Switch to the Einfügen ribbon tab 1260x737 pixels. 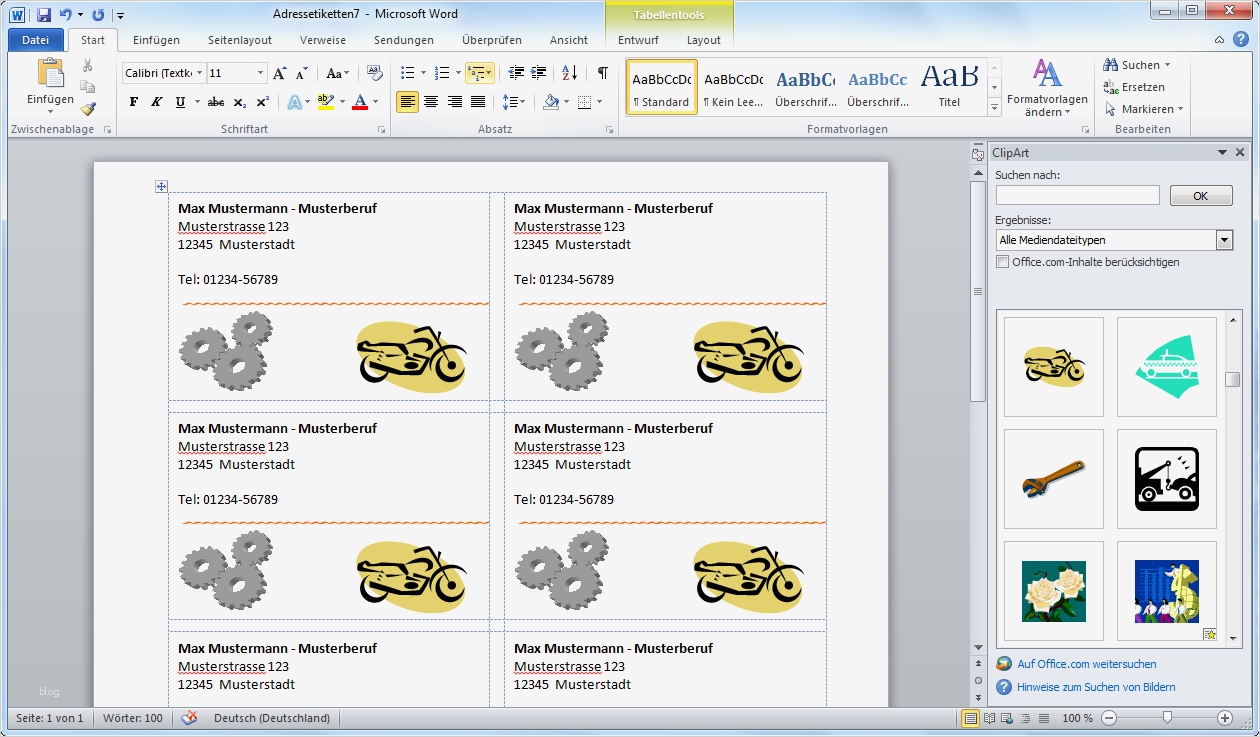point(156,40)
